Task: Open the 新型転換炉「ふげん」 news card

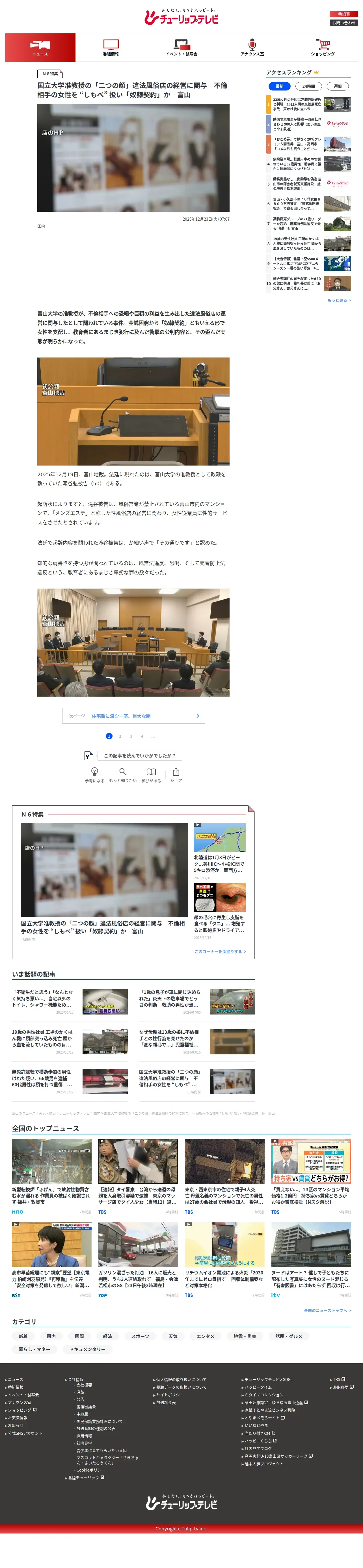Action: click(52, 1177)
